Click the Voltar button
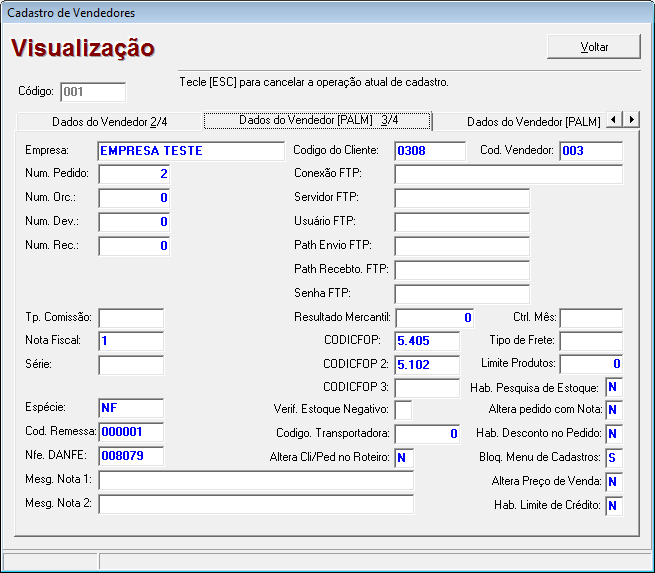This screenshot has width=655, height=573. pyautogui.click(x=594, y=47)
